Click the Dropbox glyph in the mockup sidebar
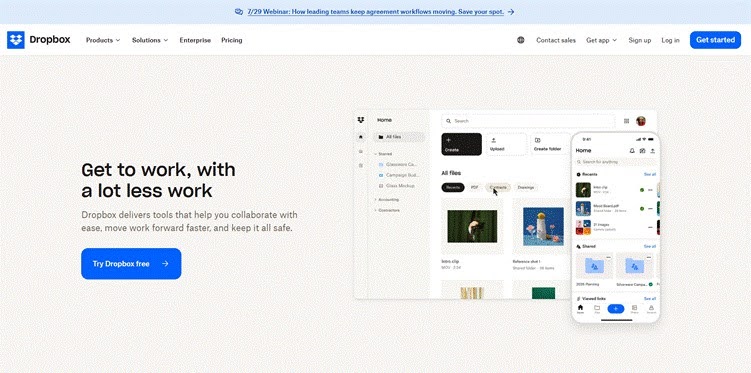This screenshot has width=751, height=373. 361,120
